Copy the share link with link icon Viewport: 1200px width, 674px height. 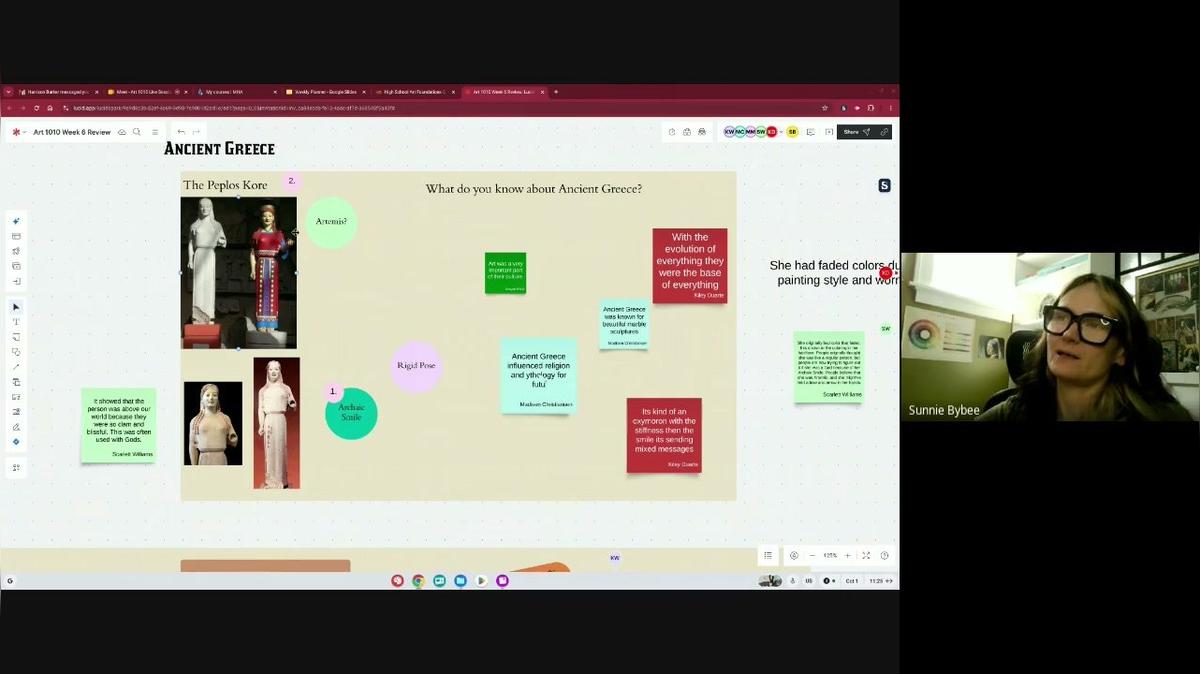click(884, 132)
